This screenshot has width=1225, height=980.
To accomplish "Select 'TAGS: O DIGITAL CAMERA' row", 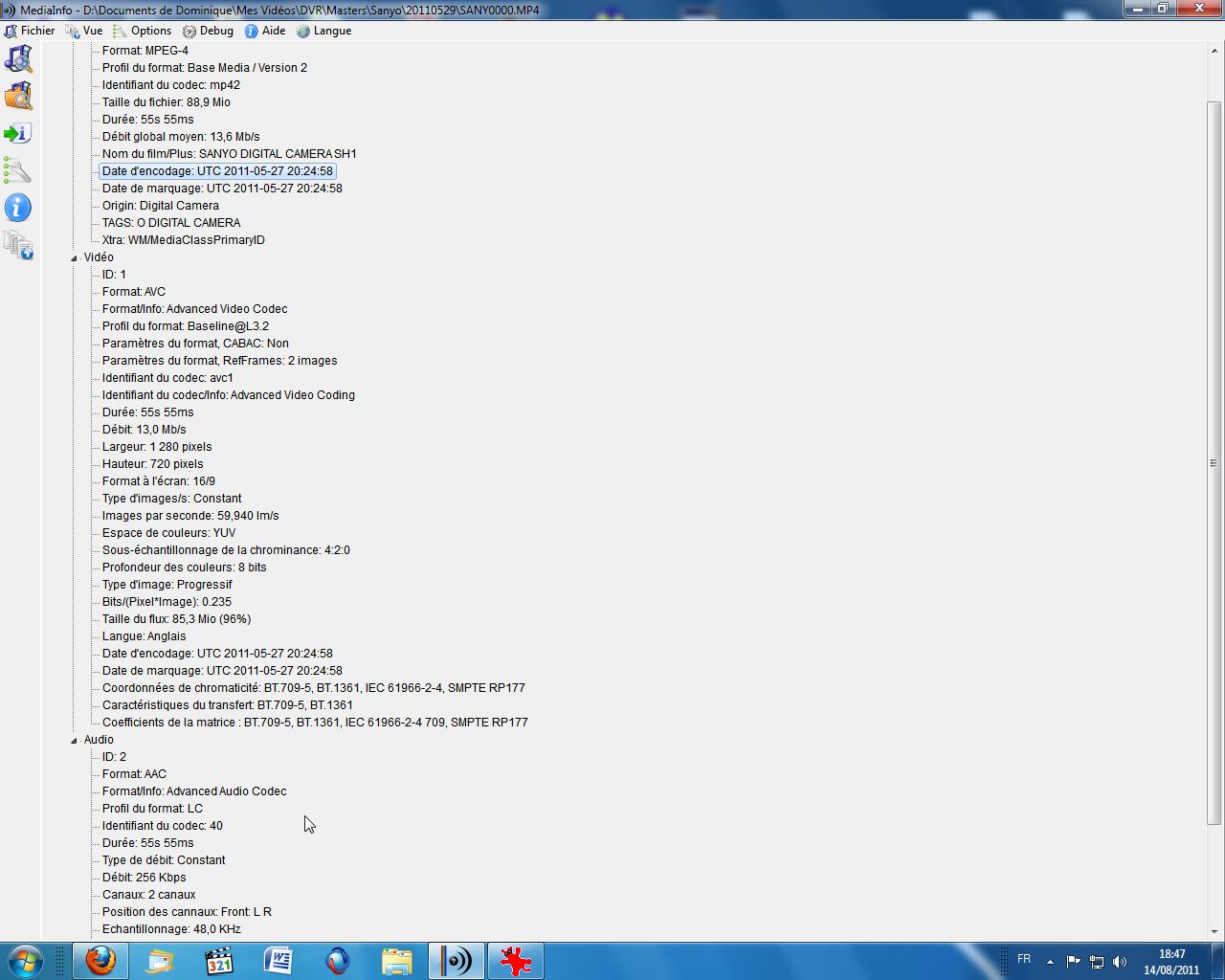I will pos(171,223).
